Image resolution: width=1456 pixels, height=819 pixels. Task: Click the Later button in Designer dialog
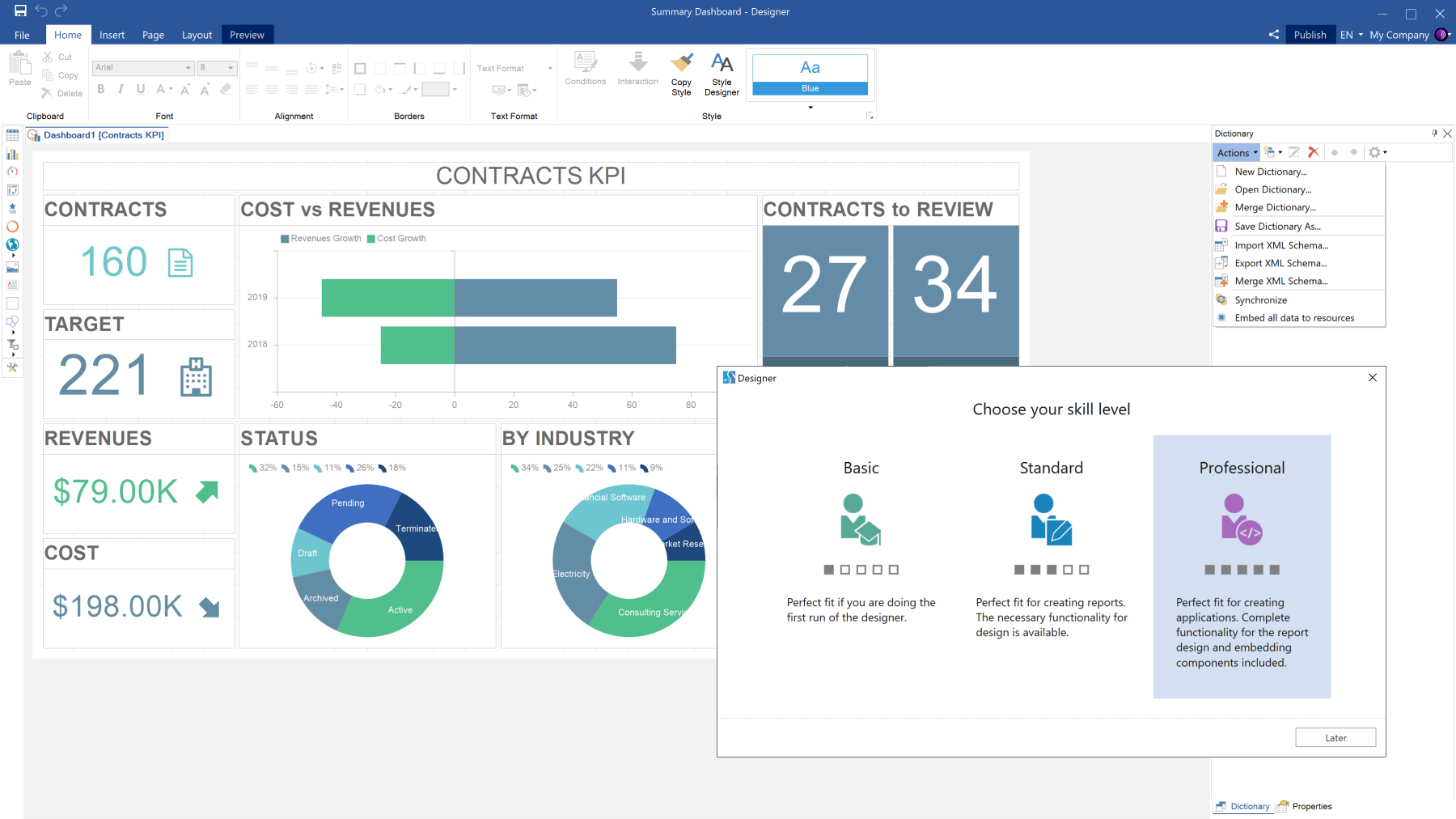click(x=1335, y=737)
